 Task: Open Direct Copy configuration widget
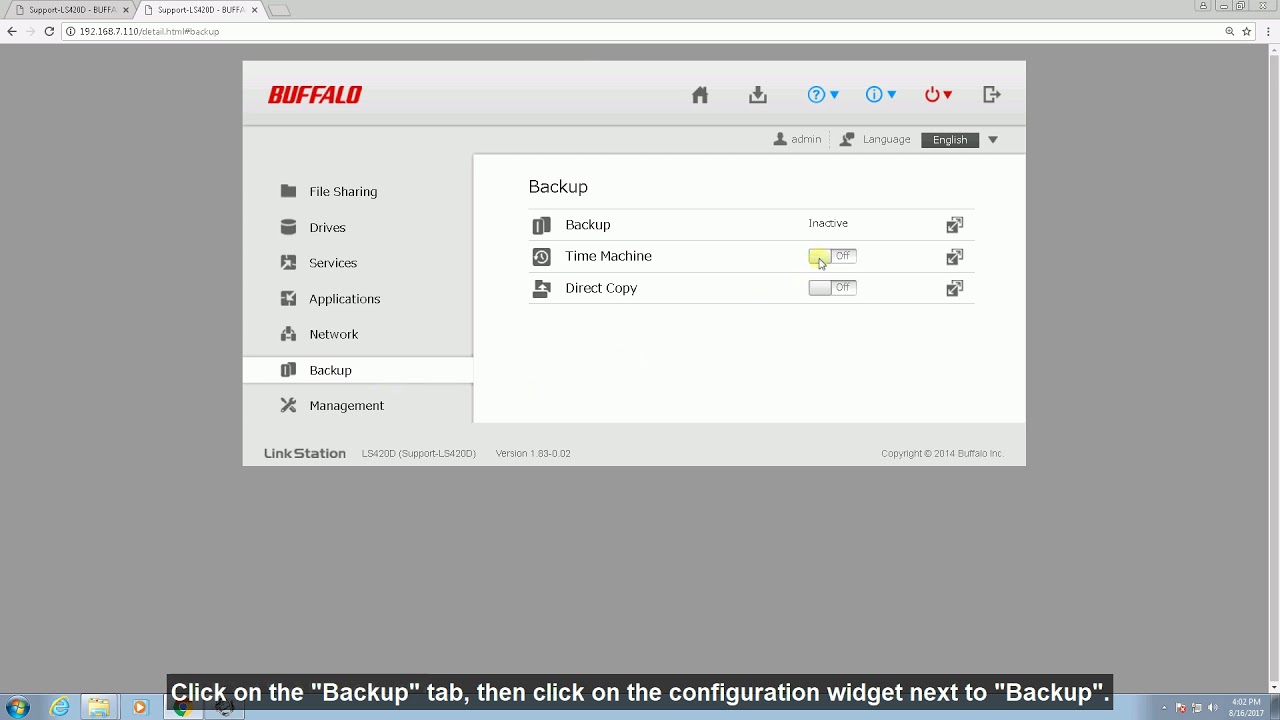pyautogui.click(x=955, y=289)
